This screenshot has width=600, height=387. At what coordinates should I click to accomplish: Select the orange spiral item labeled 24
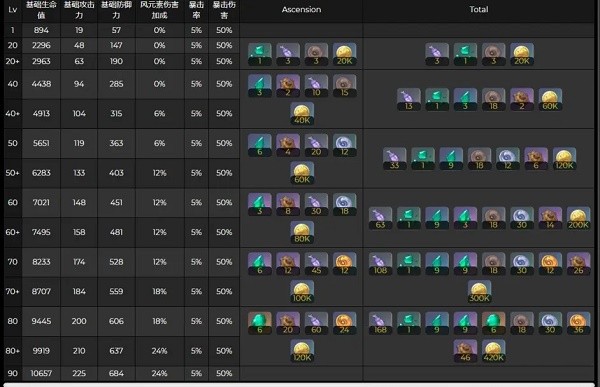(344, 323)
